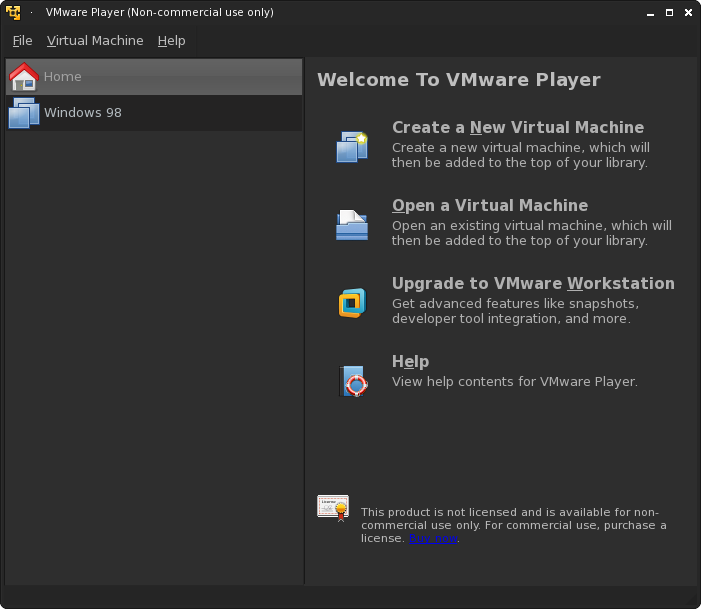This screenshot has width=701, height=609.
Task: Click 'Create a new virtual machine, which will' text
Action: coord(521,148)
